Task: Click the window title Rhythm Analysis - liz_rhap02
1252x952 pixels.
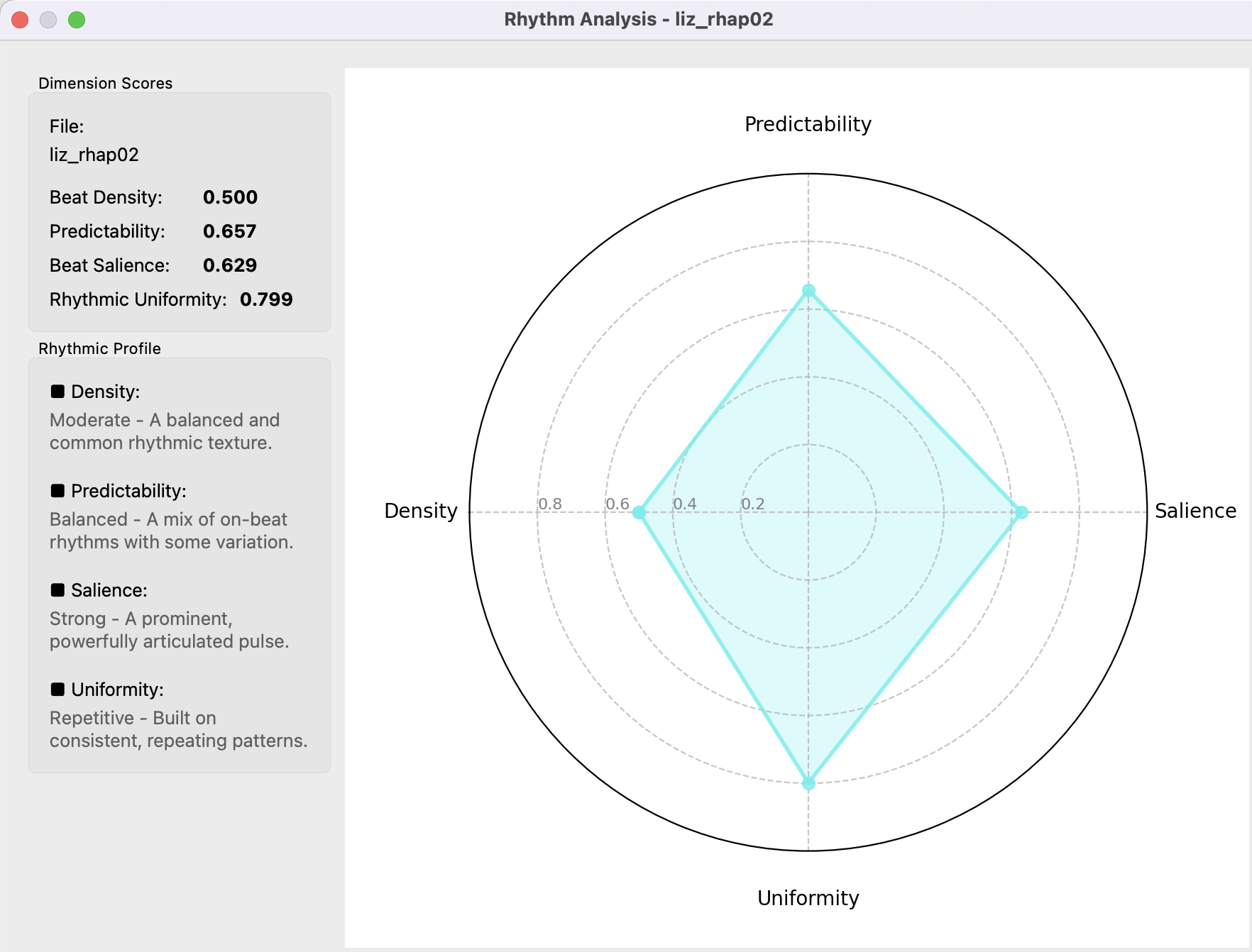Action: pyautogui.click(x=638, y=19)
